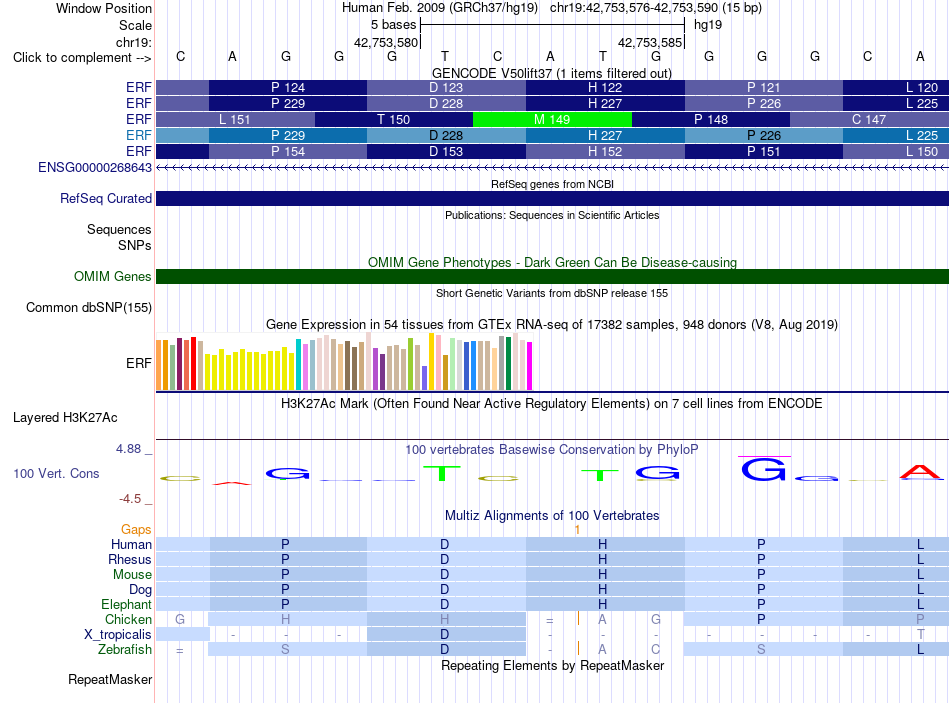The image size is (950, 703).
Task: Open the 'RefSeq genes from NCBI' track title
Action: point(552,184)
